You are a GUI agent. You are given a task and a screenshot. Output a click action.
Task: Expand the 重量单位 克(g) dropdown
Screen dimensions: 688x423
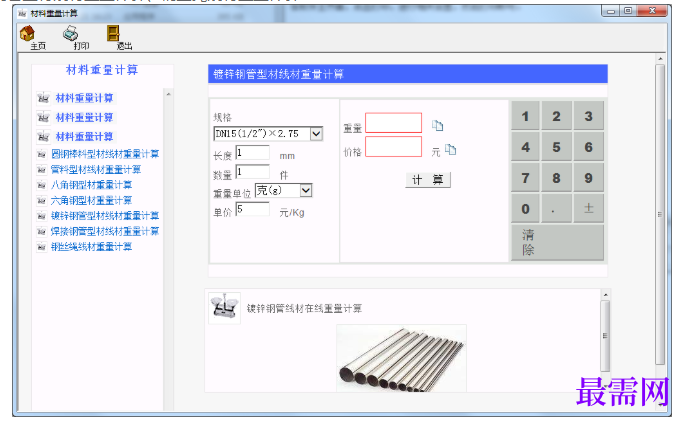point(306,190)
